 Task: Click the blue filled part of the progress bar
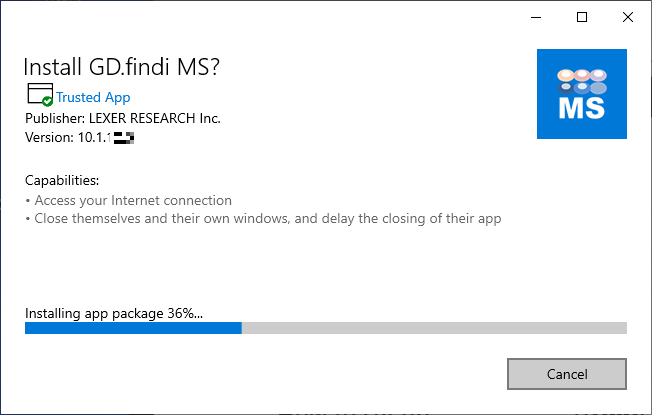tap(133, 327)
